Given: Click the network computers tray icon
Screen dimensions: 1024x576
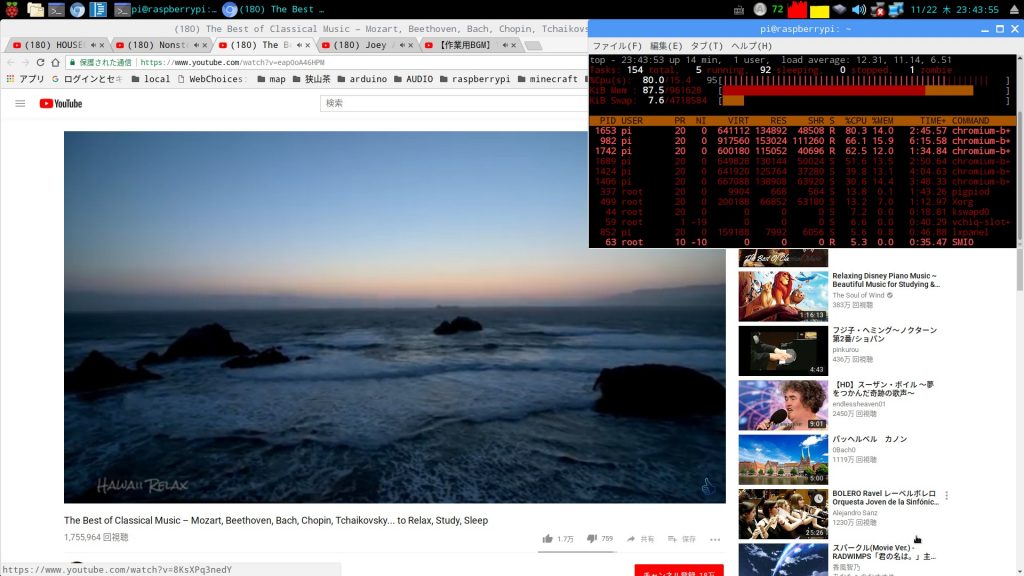Looking at the screenshot, I should tap(896, 9).
